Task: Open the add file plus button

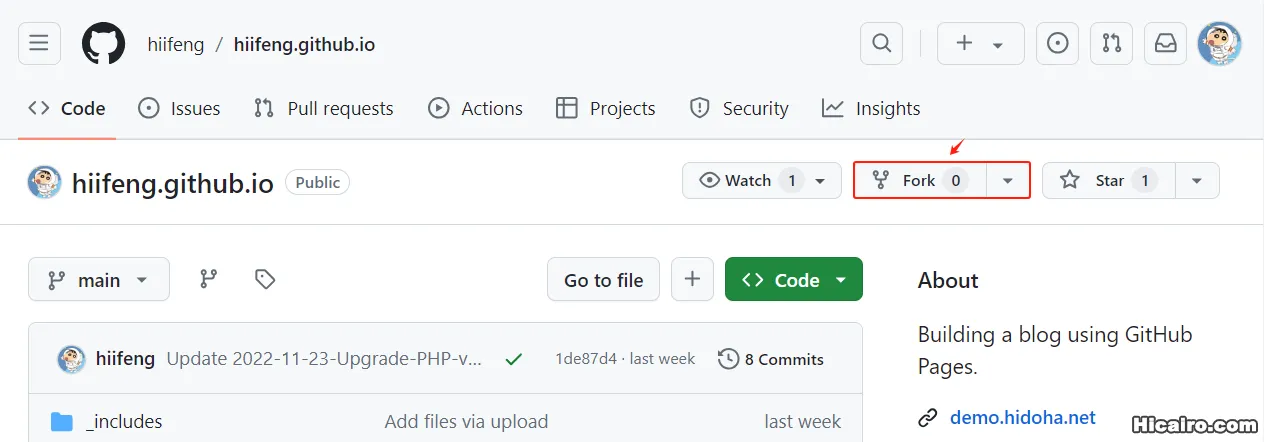Action: [x=692, y=280]
